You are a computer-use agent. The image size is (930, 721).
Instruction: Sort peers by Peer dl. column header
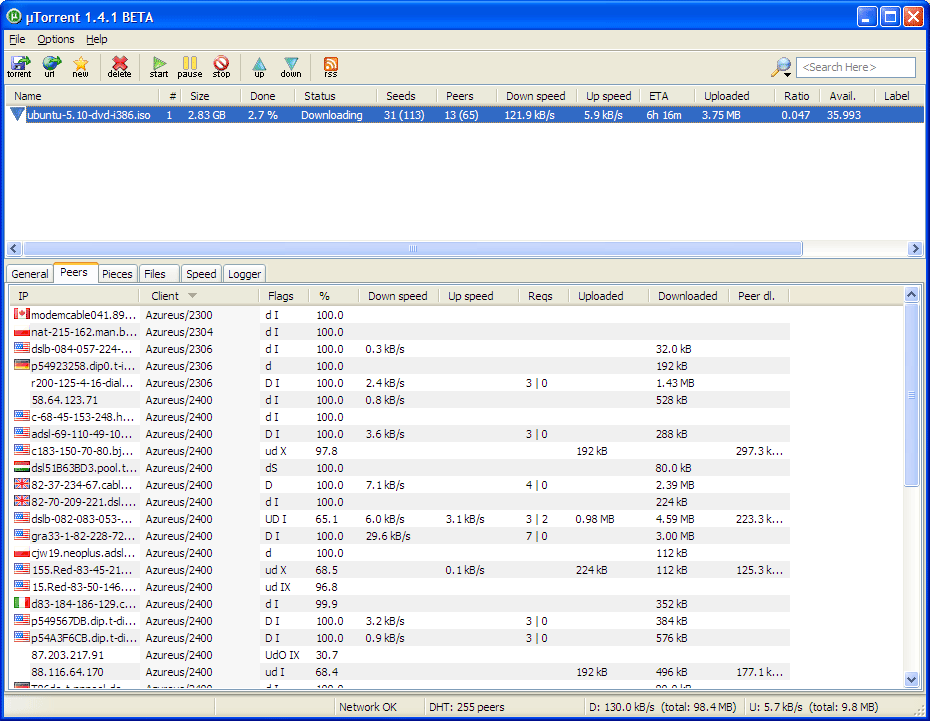coord(758,296)
